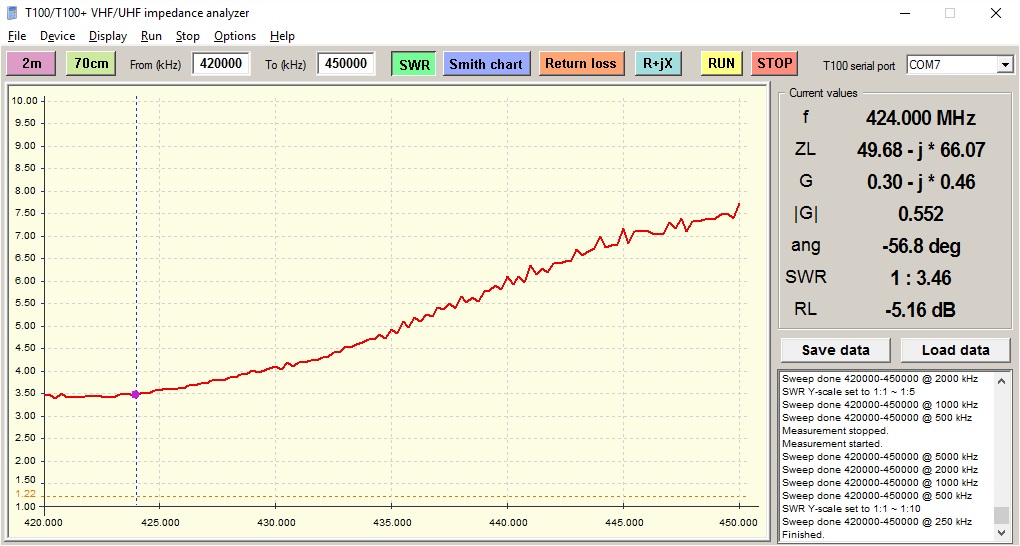The width and height of the screenshot is (1020, 546).
Task: Display the R+jX plot
Action: (x=658, y=64)
